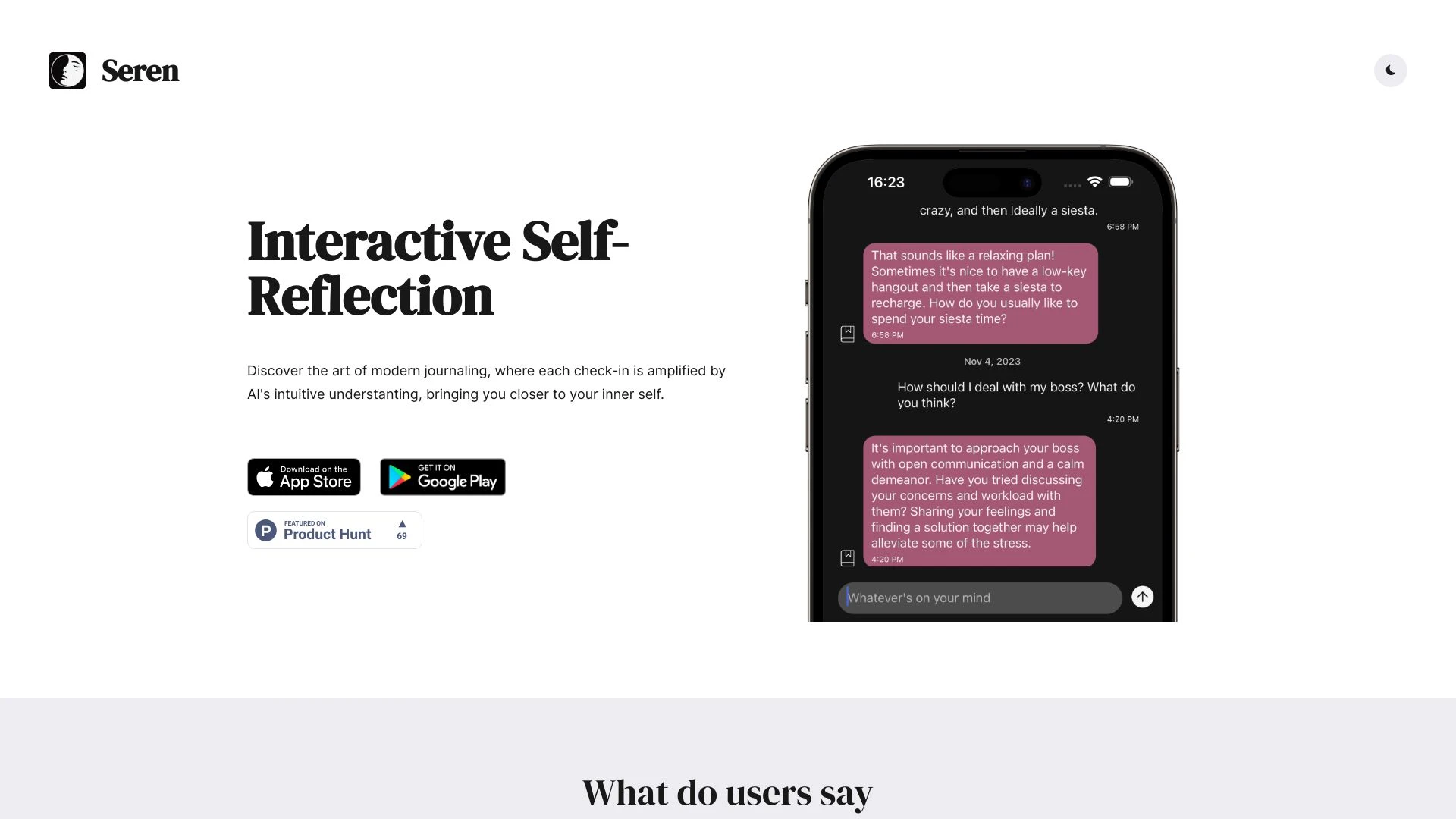The width and height of the screenshot is (1456, 819).
Task: Click the chat input field text box
Action: click(980, 597)
